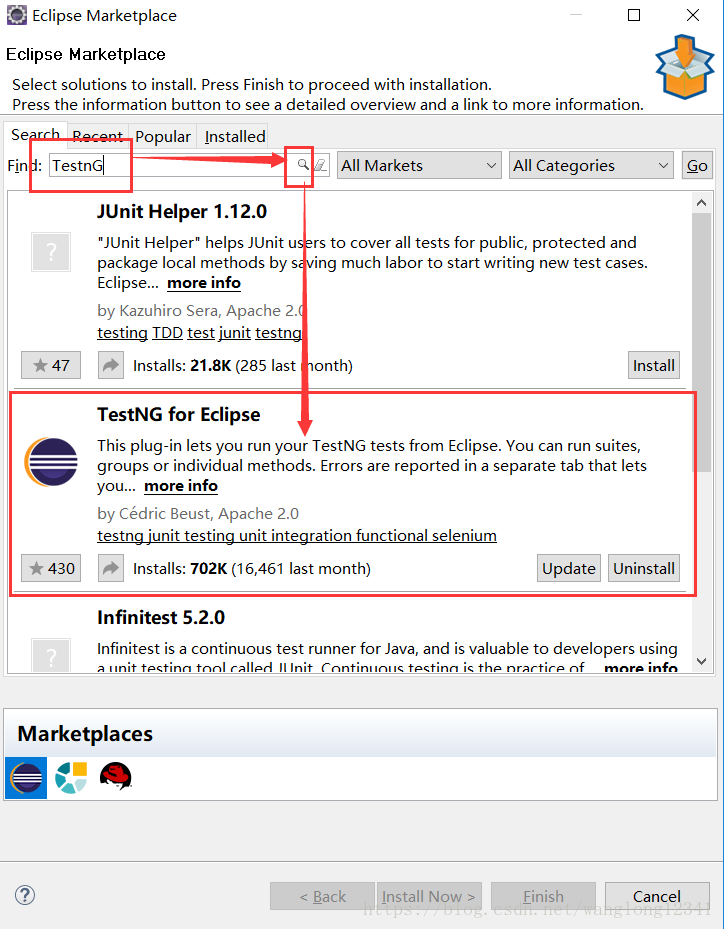Click share arrow icon for JUnit Helper
The height and width of the screenshot is (929, 724).
tap(111, 365)
